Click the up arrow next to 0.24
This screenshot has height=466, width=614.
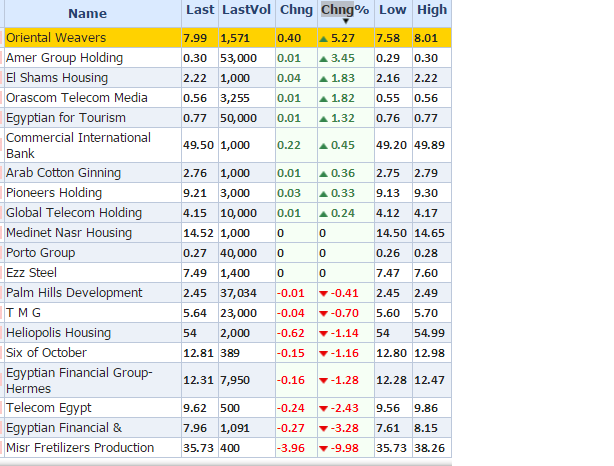point(323,214)
